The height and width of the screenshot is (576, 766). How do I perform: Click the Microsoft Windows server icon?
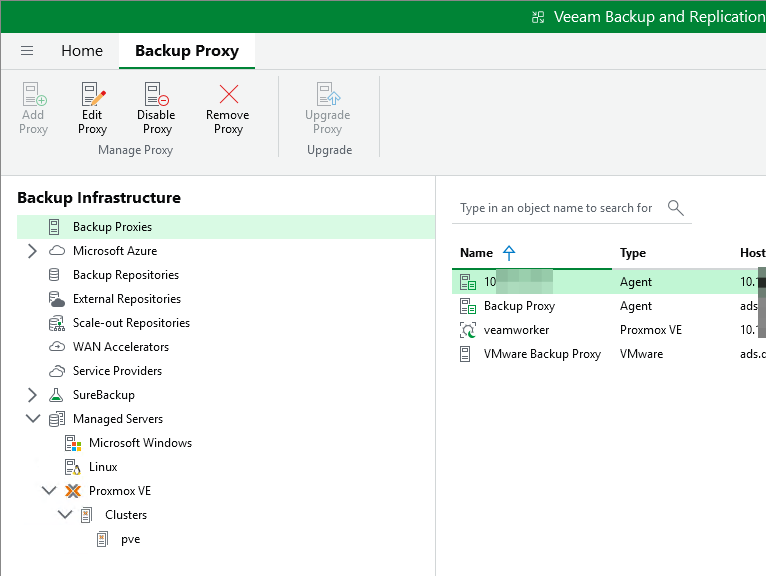[x=73, y=443]
